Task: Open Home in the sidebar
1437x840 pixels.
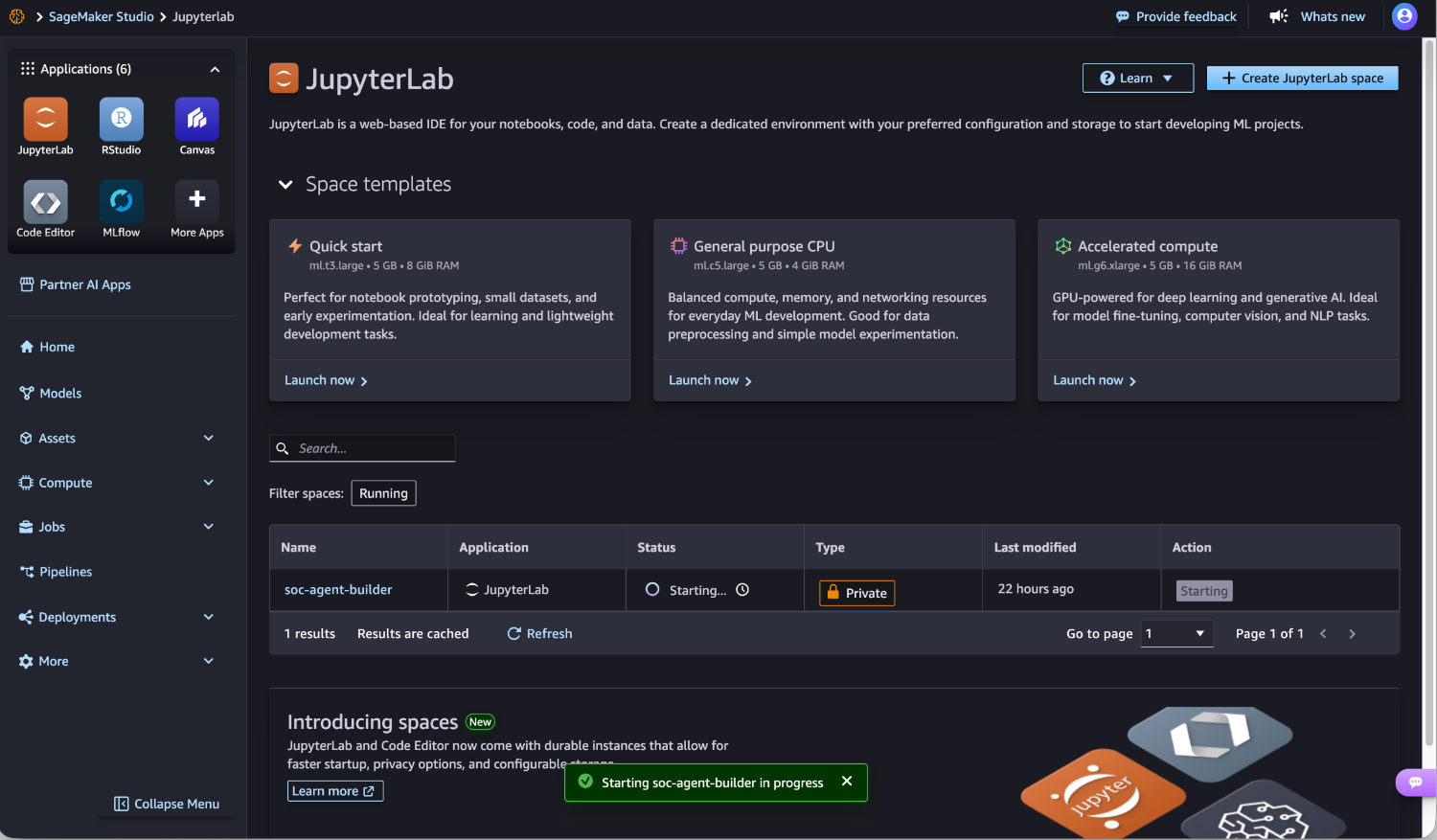Action: pyautogui.click(x=57, y=347)
